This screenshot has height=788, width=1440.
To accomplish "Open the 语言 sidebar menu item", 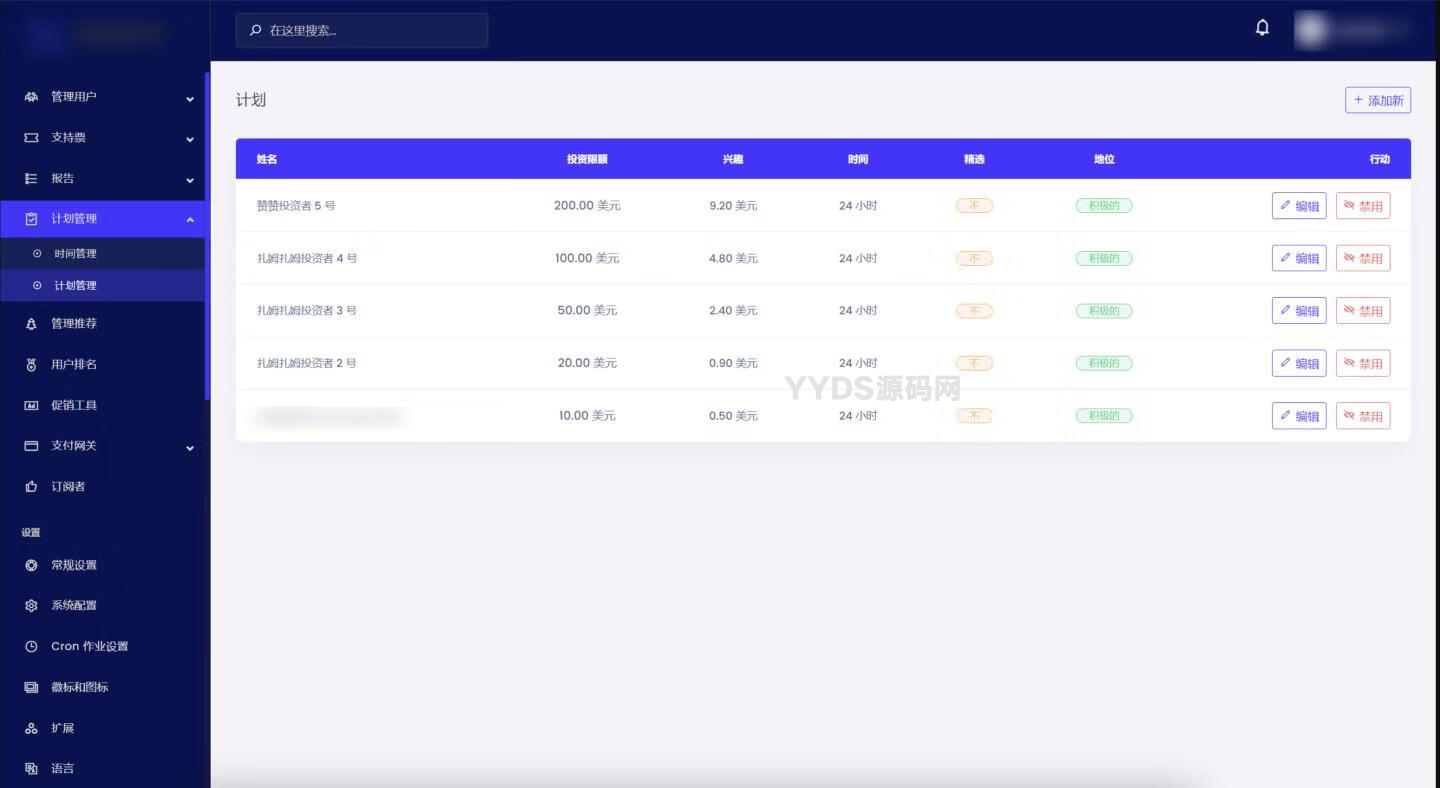I will click(62, 769).
